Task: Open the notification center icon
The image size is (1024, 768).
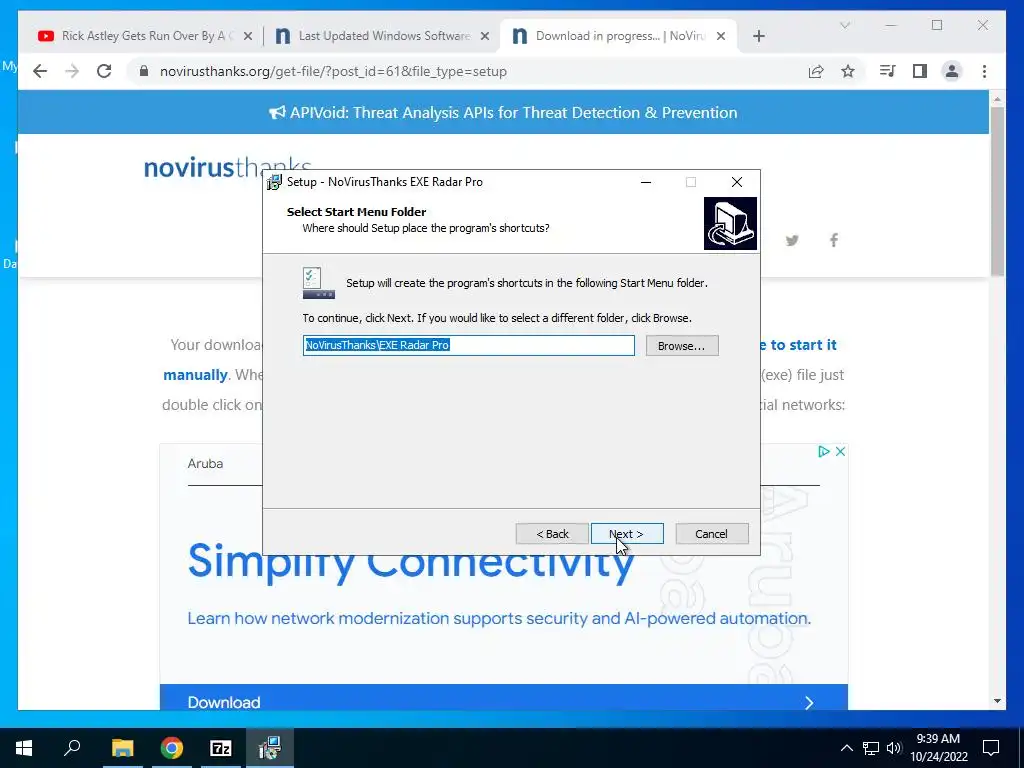Action: click(x=991, y=748)
